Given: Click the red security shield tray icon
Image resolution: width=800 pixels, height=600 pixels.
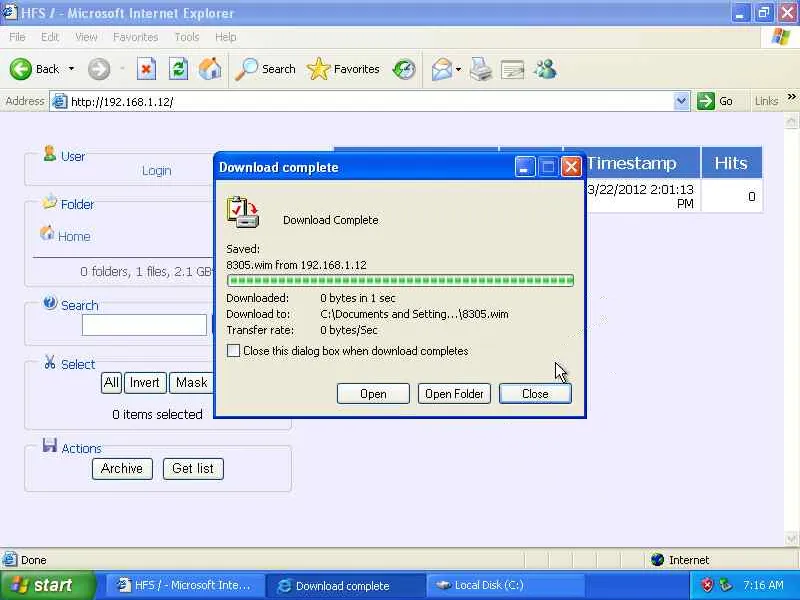Looking at the screenshot, I should point(707,585).
